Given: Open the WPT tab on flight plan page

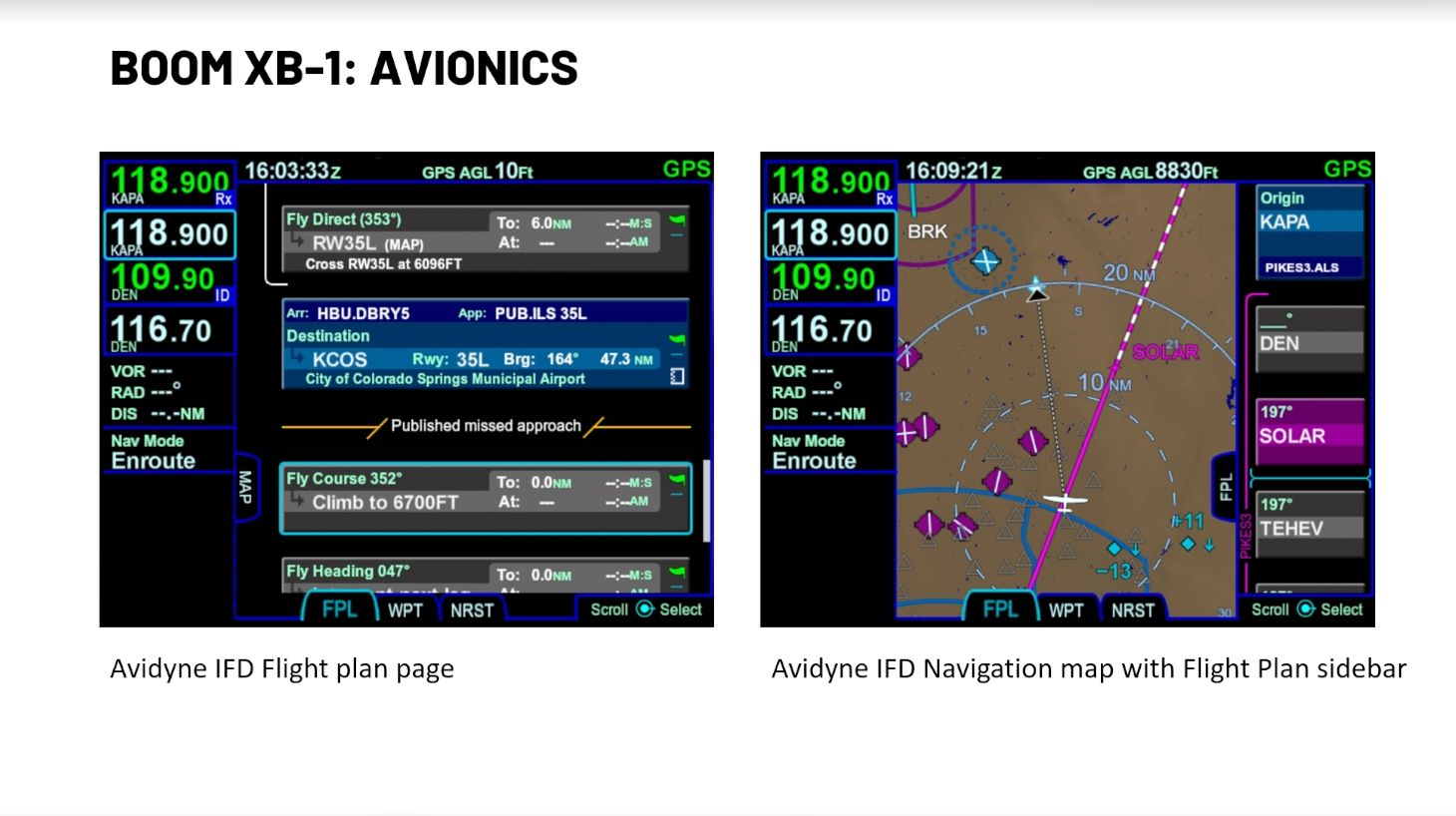Looking at the screenshot, I should pos(405,611).
